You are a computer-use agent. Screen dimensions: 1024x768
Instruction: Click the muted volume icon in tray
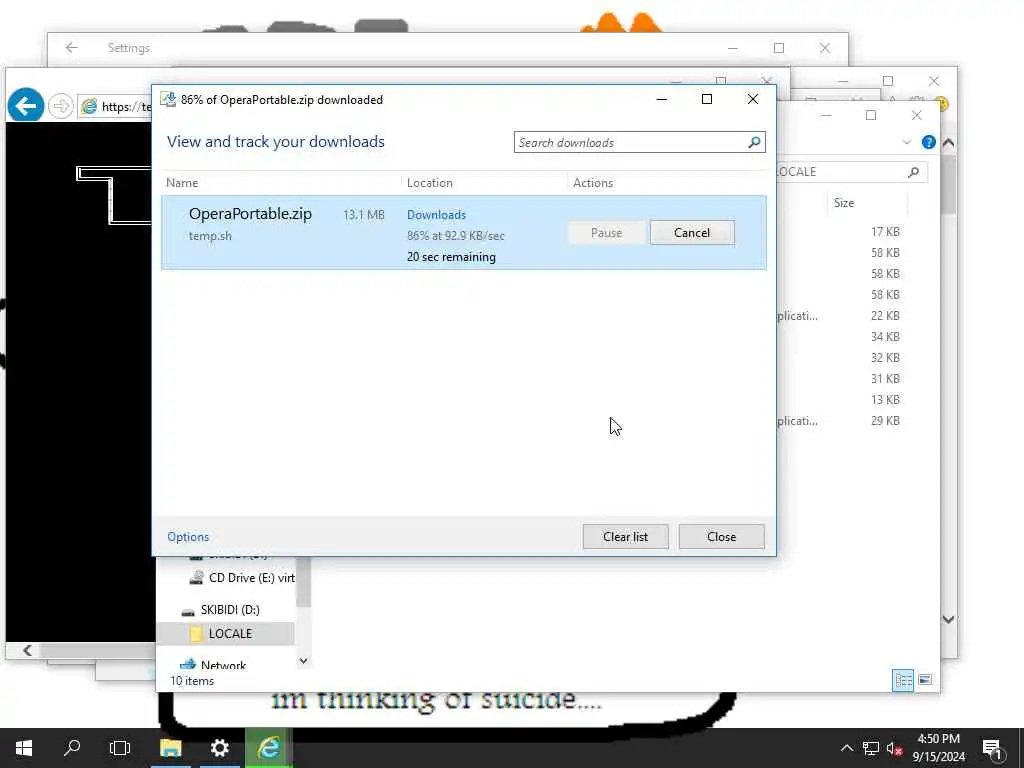894,748
